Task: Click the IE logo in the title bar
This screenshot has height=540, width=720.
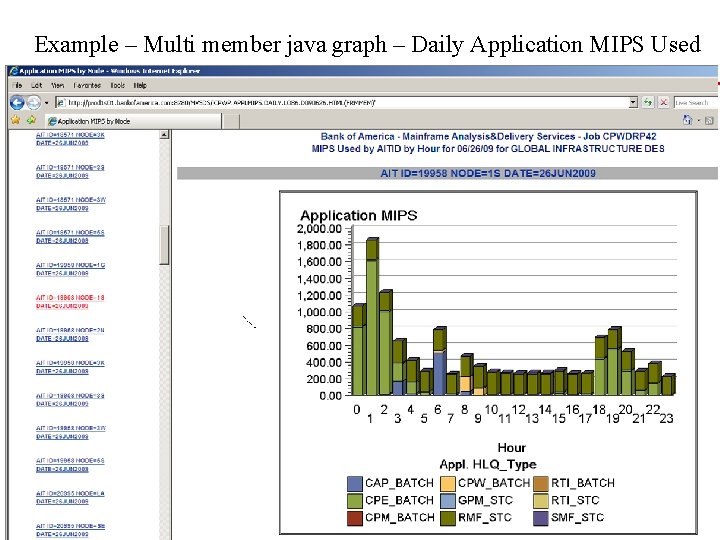Action: click(14, 71)
